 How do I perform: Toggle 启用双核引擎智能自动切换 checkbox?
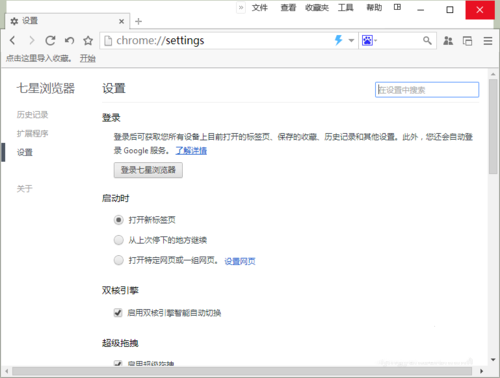tap(118, 313)
